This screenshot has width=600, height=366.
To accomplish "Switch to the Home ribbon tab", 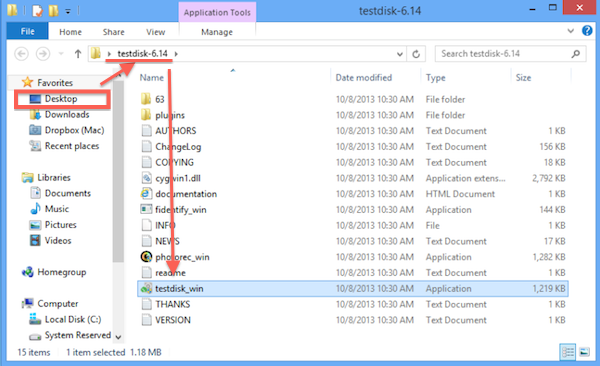I will pos(70,32).
